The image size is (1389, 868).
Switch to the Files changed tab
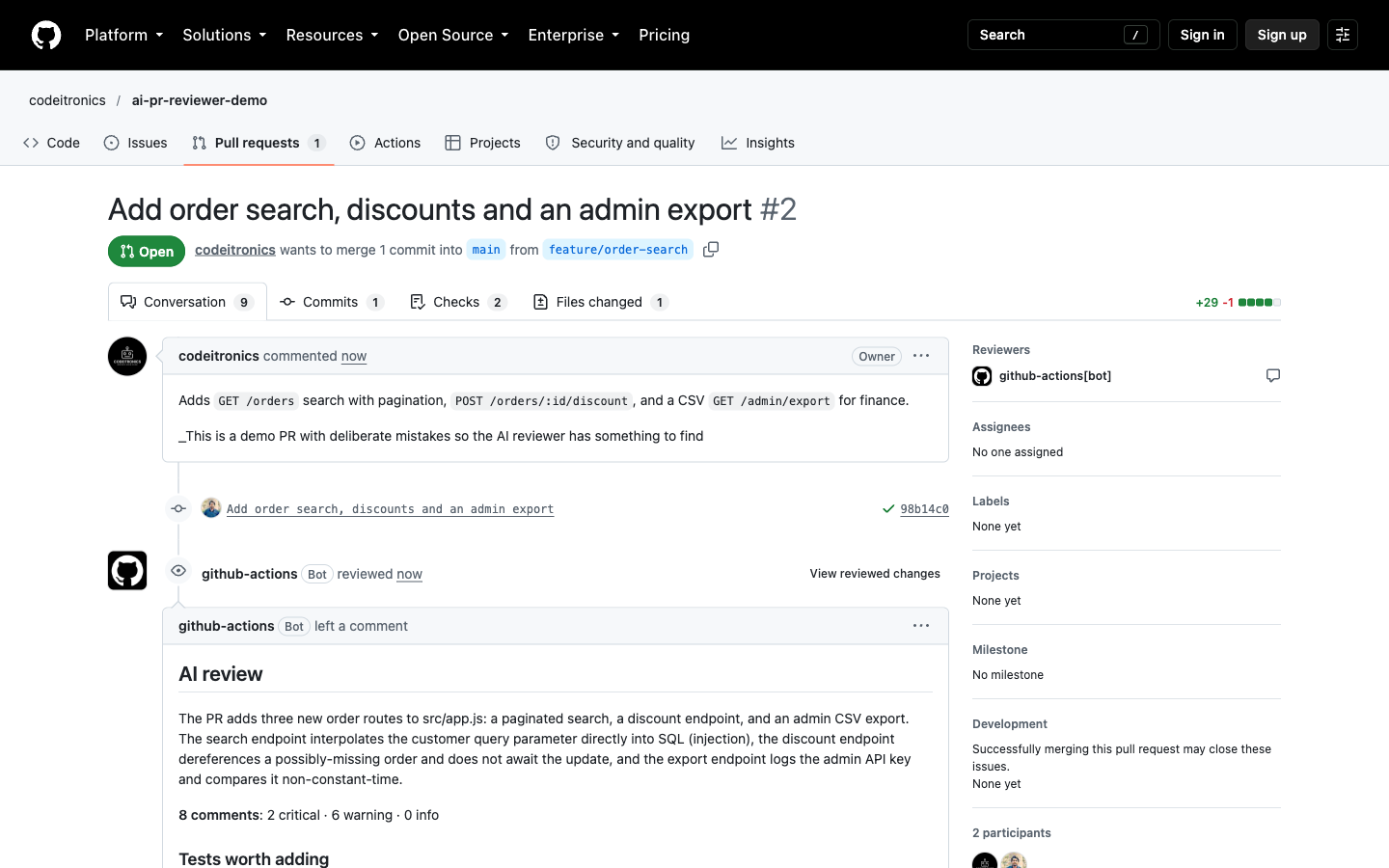point(601,302)
